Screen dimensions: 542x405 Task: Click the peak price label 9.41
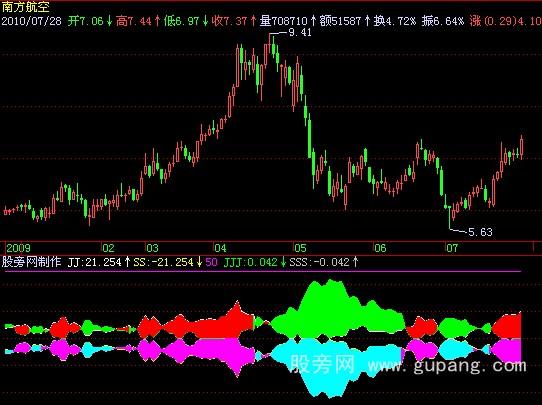pos(300,32)
